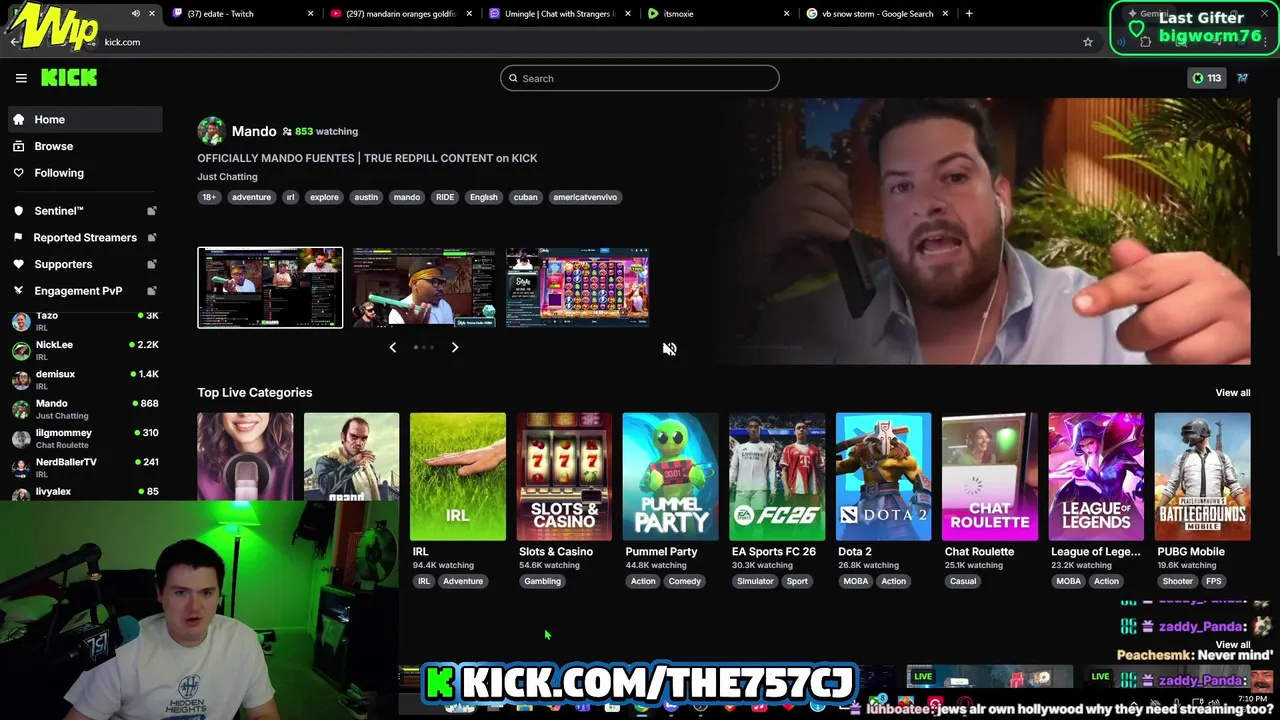Viewport: 1280px width, 720px height.
Task: Click the icon right of the 113 balance
Action: 1243,78
